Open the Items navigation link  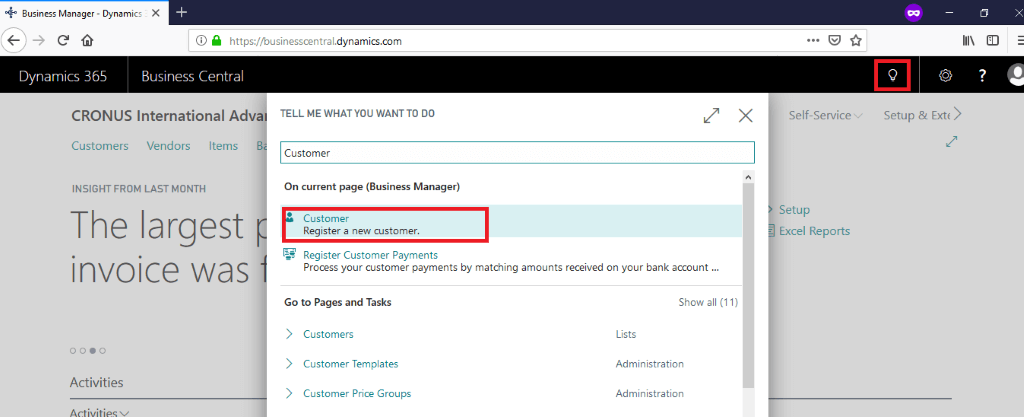pos(223,146)
